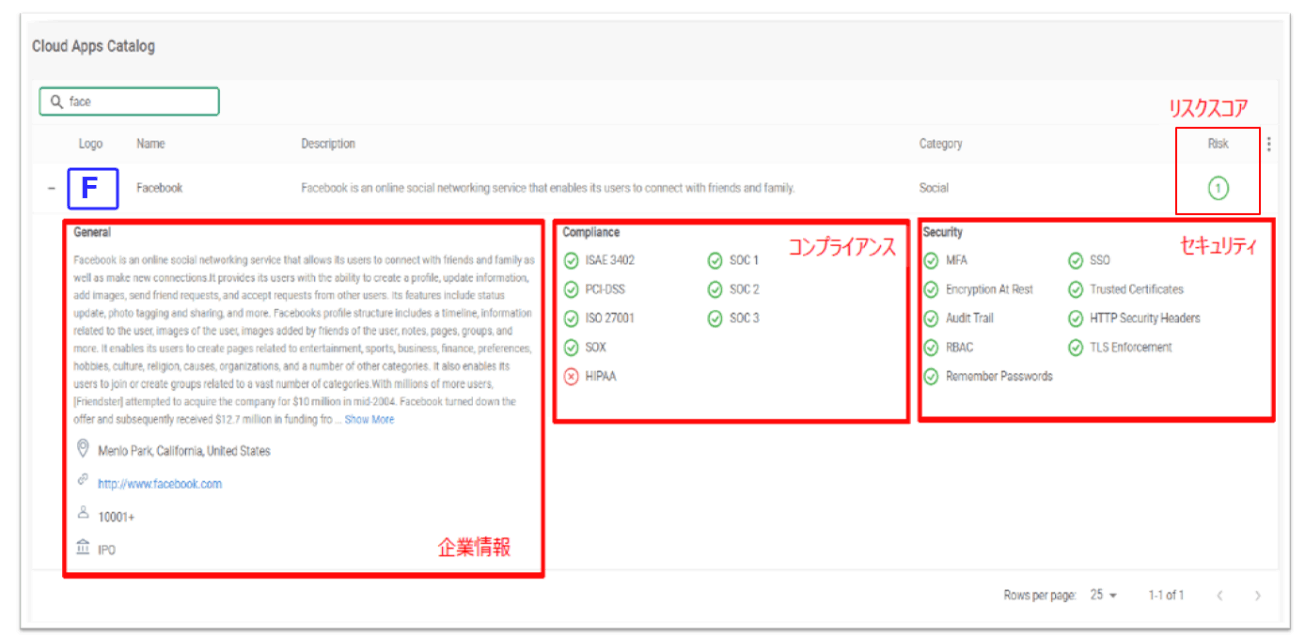Screen dimensions: 1305x636
Task: Click the ISO 27001 check icon
Action: click(571, 319)
